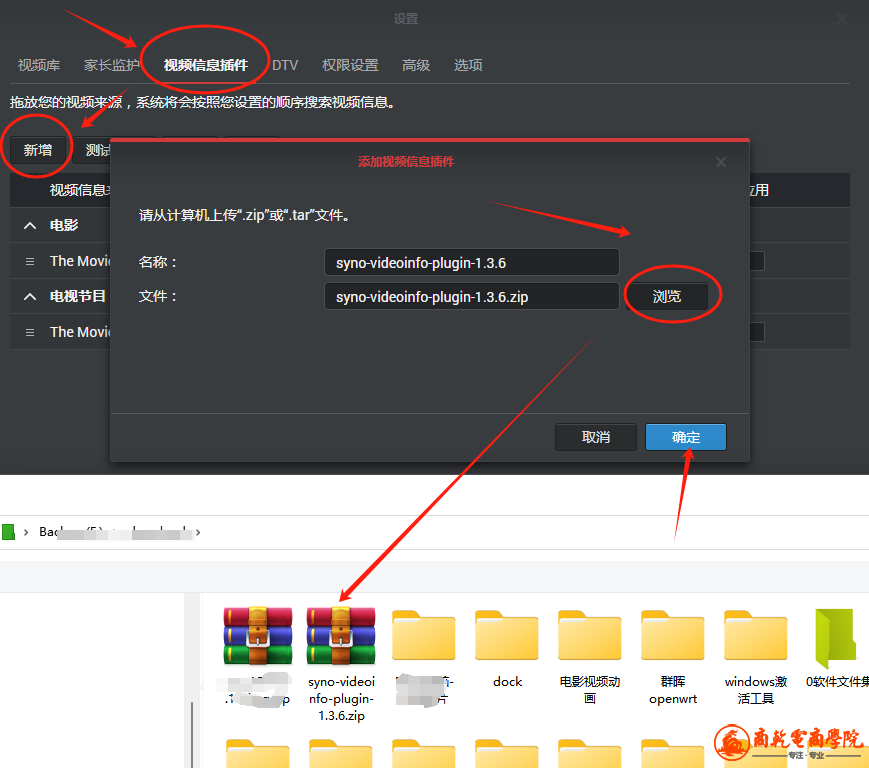This screenshot has width=869, height=768.
Task: Collapse the 电视节目 group
Action: pyautogui.click(x=30, y=296)
